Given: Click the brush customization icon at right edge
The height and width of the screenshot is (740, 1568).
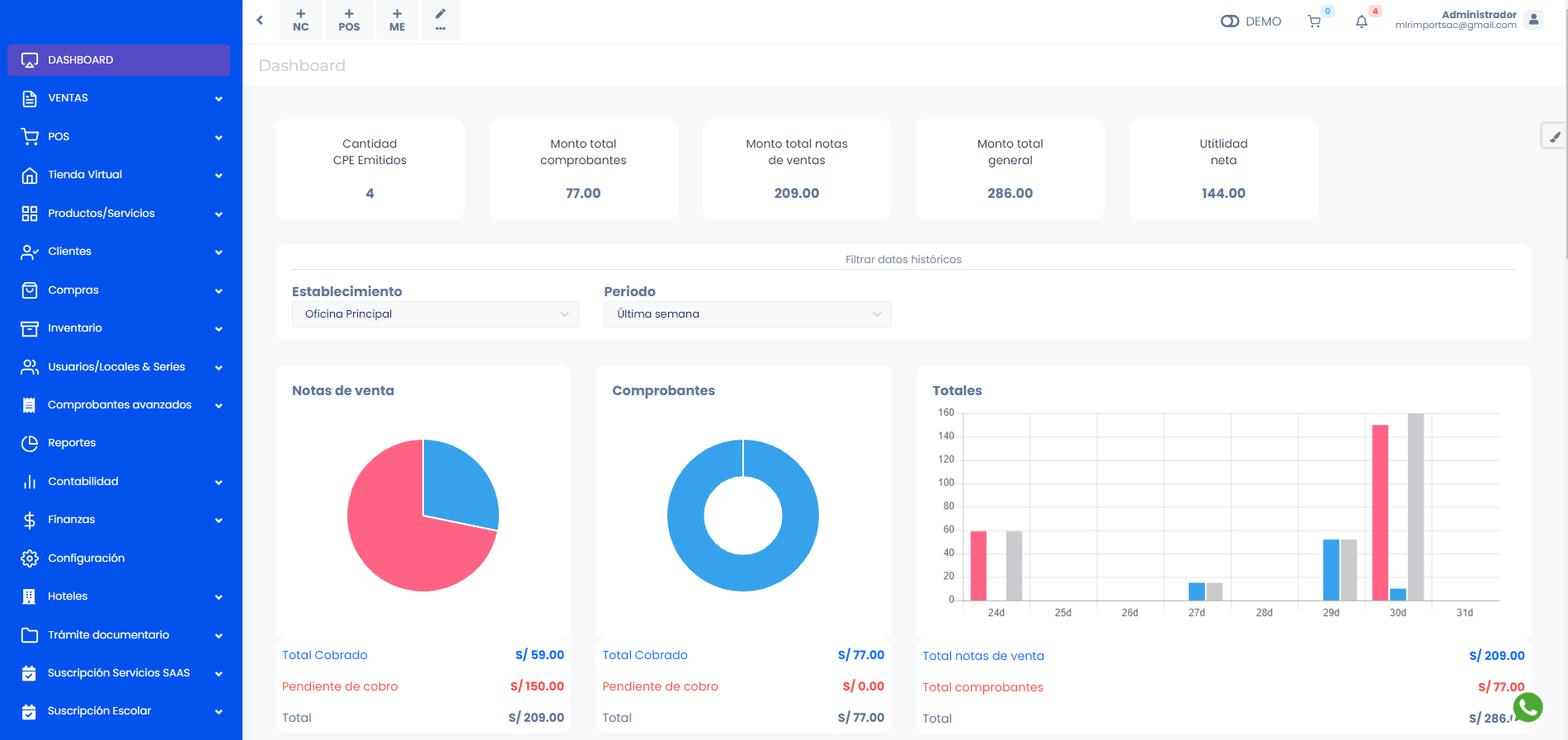Looking at the screenshot, I should click(x=1554, y=136).
